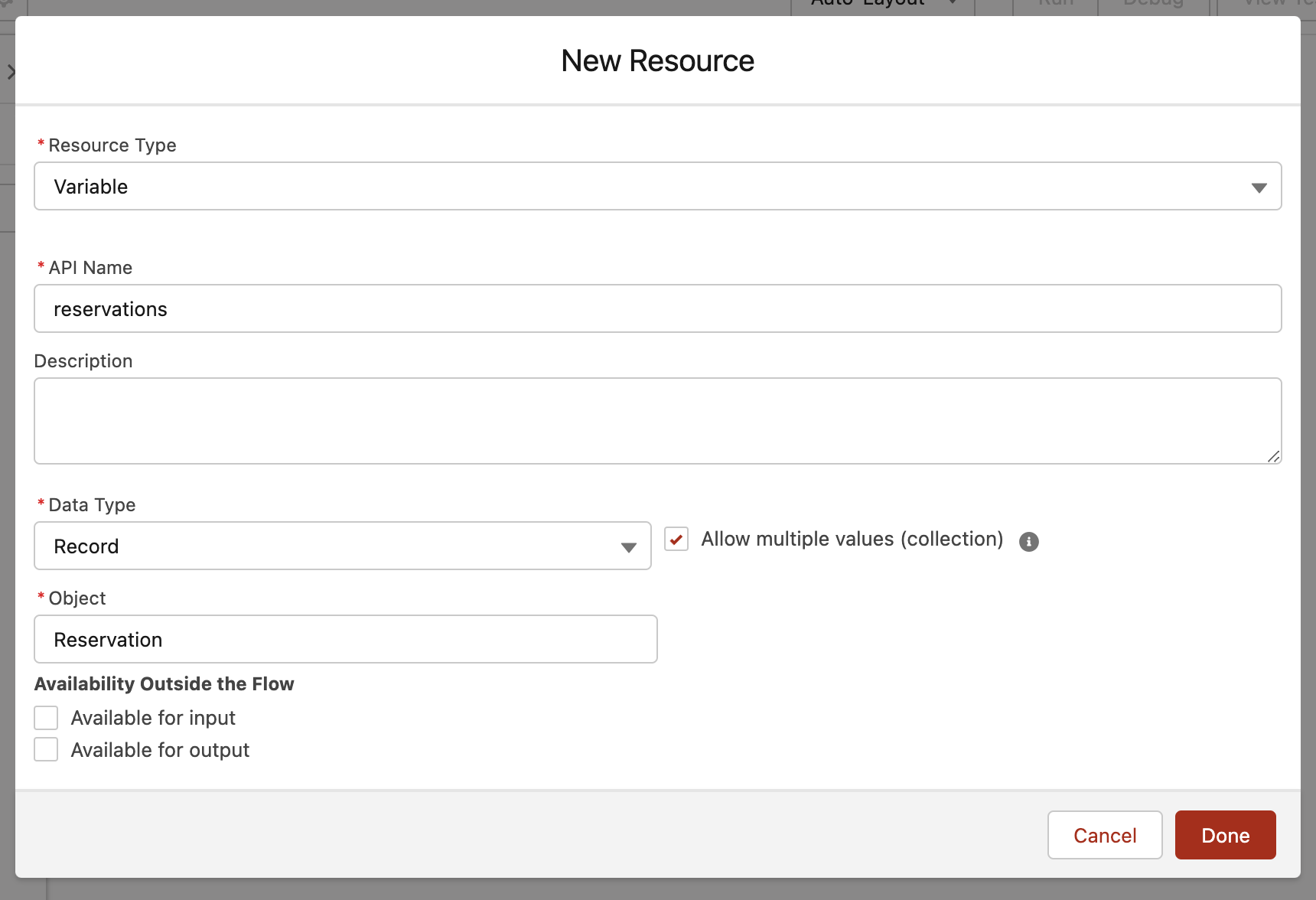Click the info icon beside collection checkbox
This screenshot has width=1316, height=900.
pos(1029,542)
